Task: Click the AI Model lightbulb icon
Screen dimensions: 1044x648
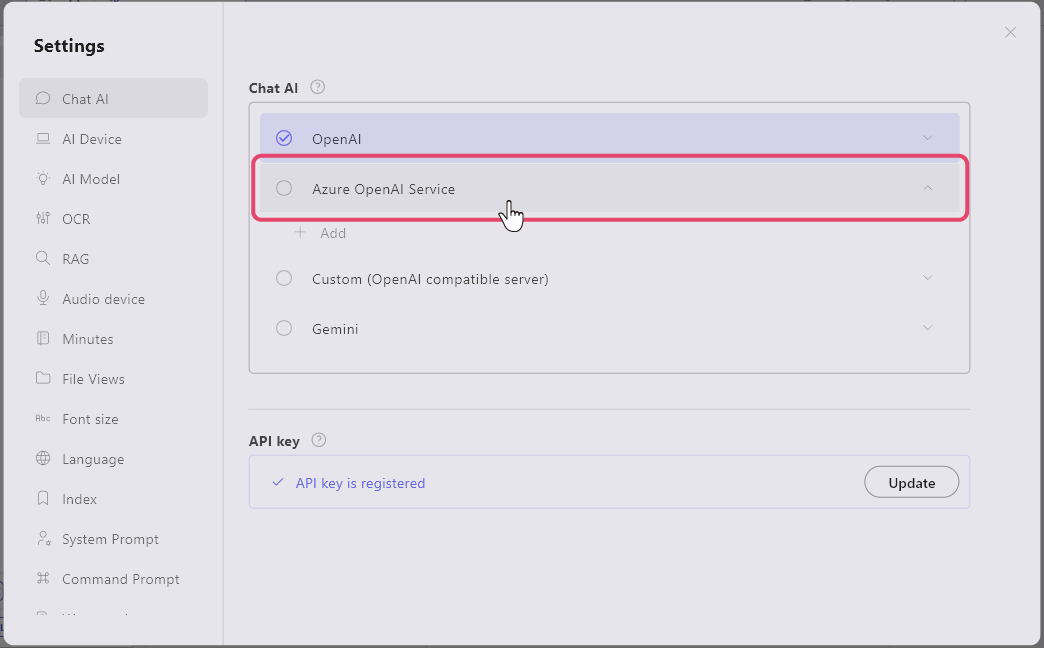Action: click(43, 179)
